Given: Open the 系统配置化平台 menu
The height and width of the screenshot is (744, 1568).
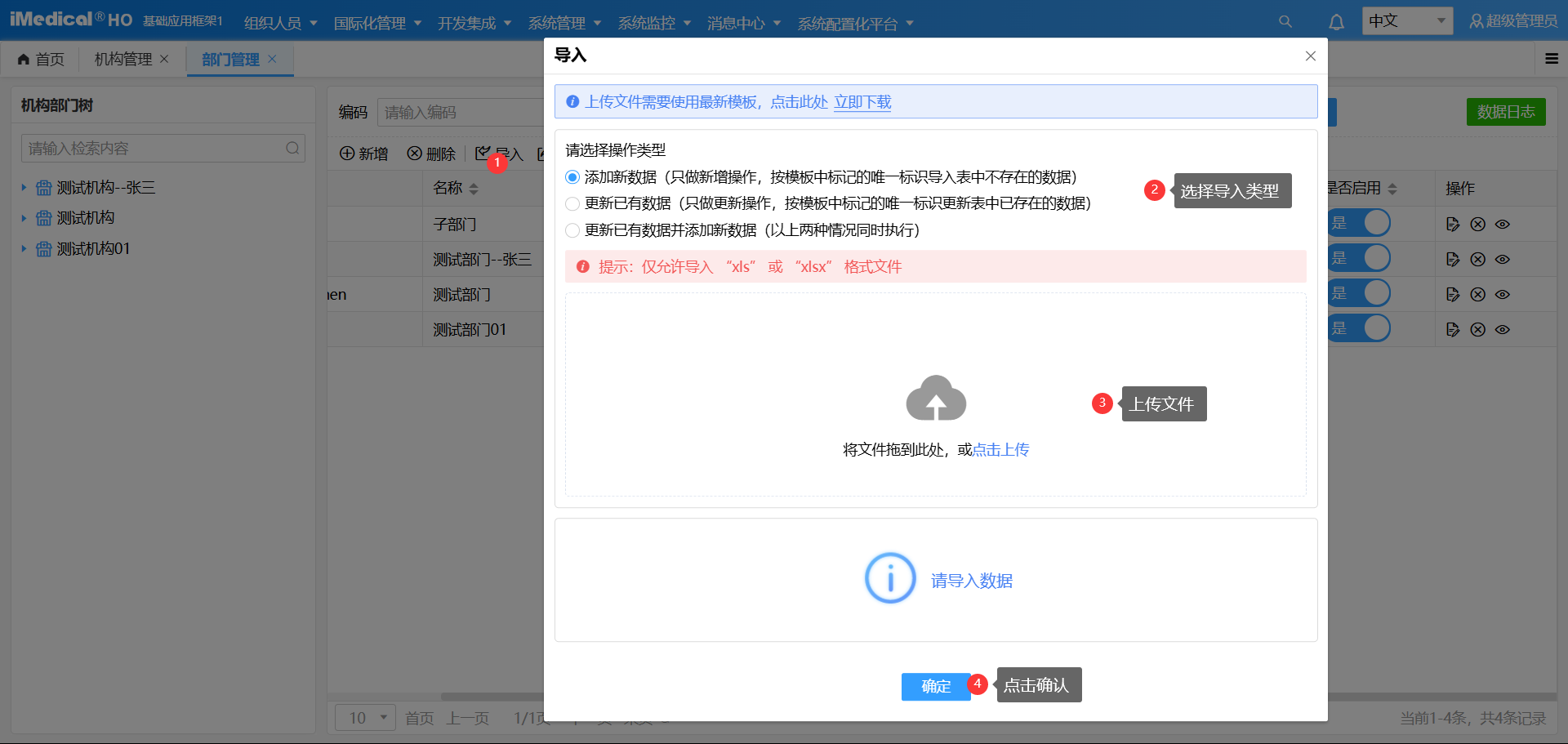Looking at the screenshot, I should (855, 23).
